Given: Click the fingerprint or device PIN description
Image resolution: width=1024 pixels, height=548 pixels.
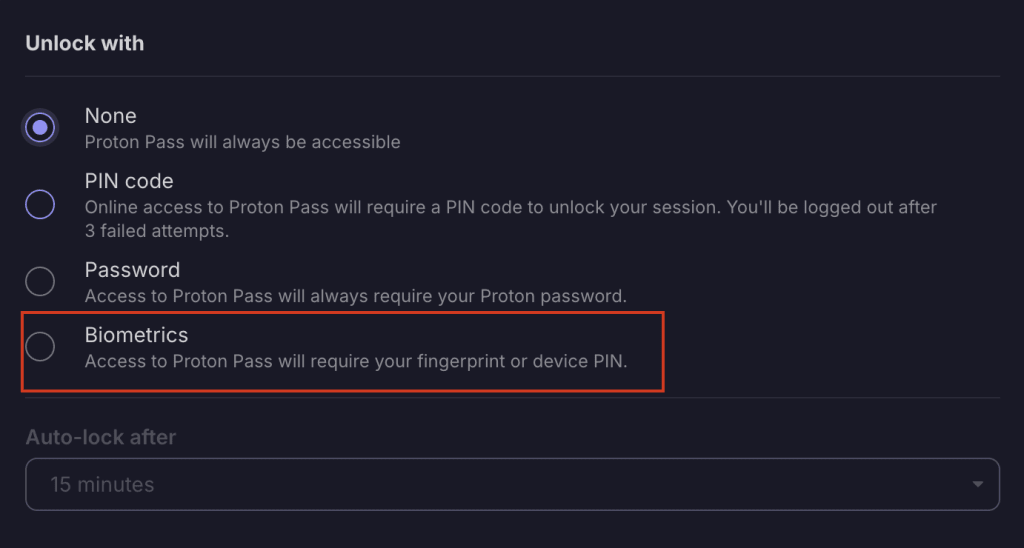Looking at the screenshot, I should (x=355, y=361).
